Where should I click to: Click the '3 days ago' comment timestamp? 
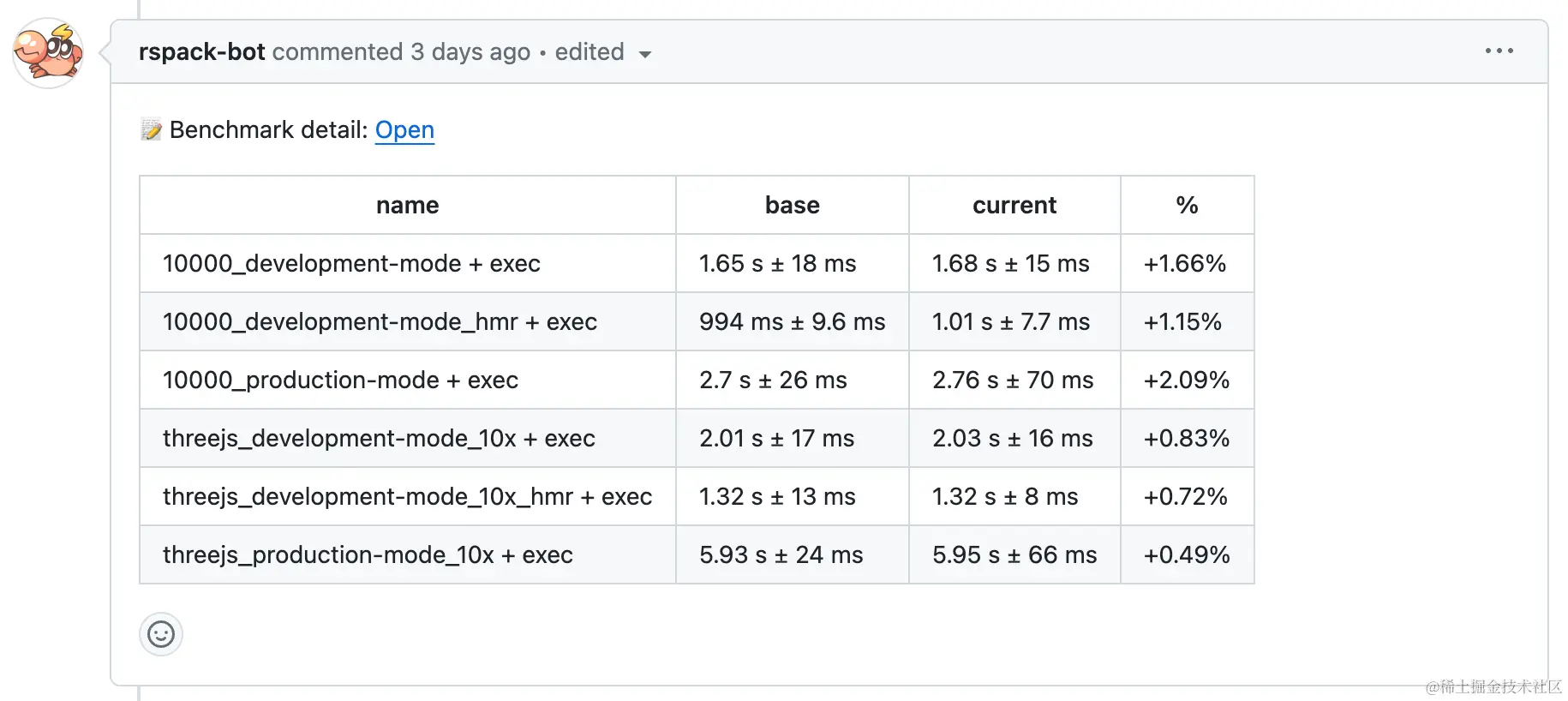(470, 52)
